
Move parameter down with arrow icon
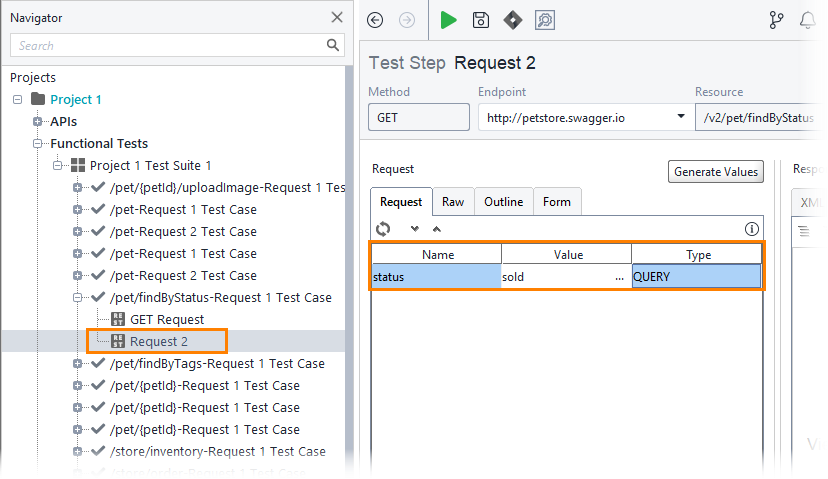point(415,229)
